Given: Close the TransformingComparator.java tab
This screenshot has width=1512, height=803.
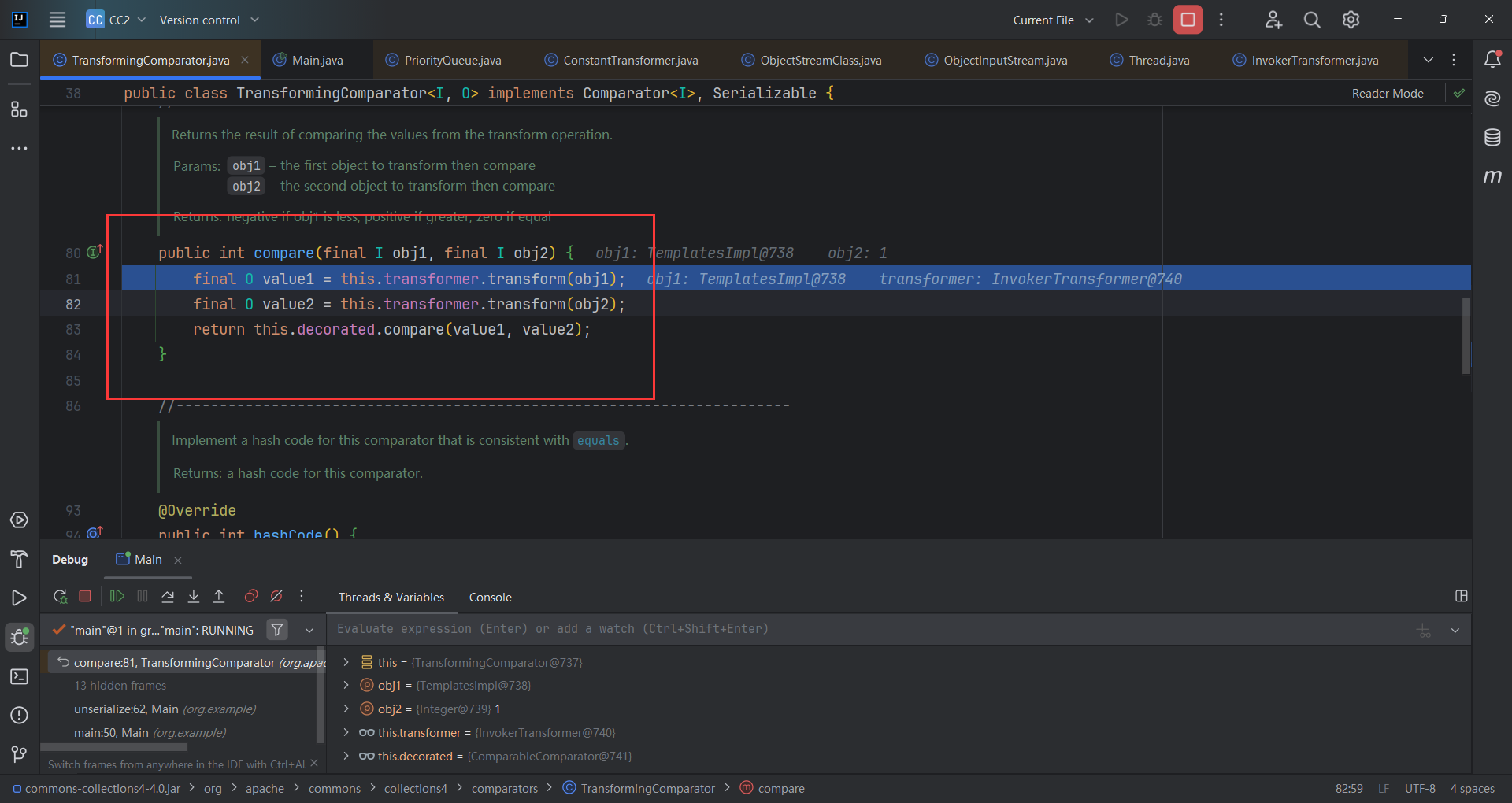Looking at the screenshot, I should tap(245, 60).
